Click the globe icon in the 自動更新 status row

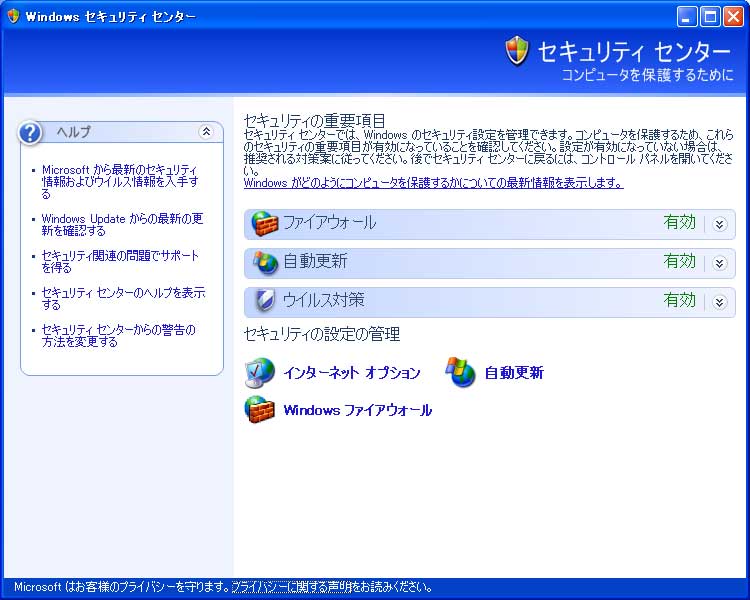coord(265,263)
